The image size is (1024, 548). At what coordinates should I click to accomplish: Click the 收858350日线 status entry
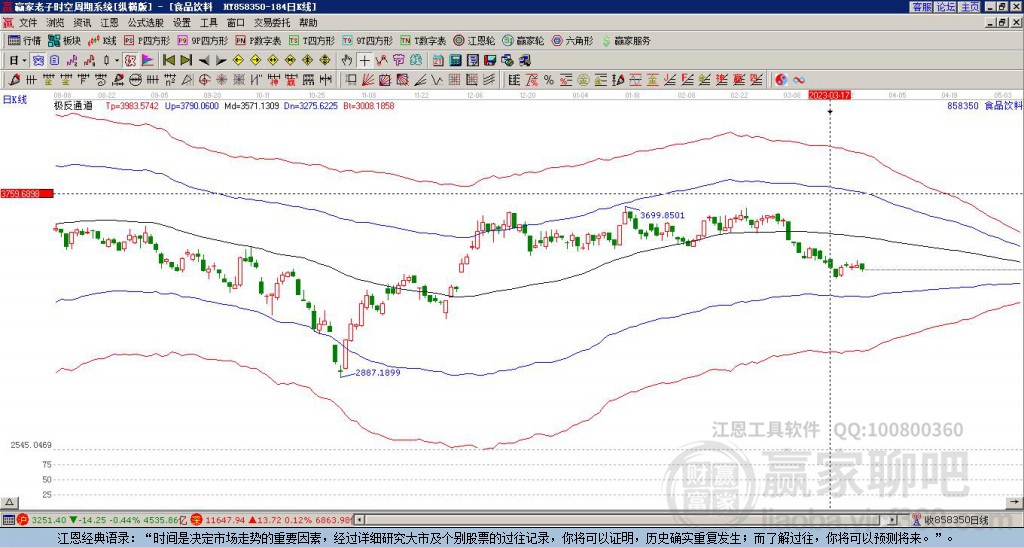[x=955, y=520]
